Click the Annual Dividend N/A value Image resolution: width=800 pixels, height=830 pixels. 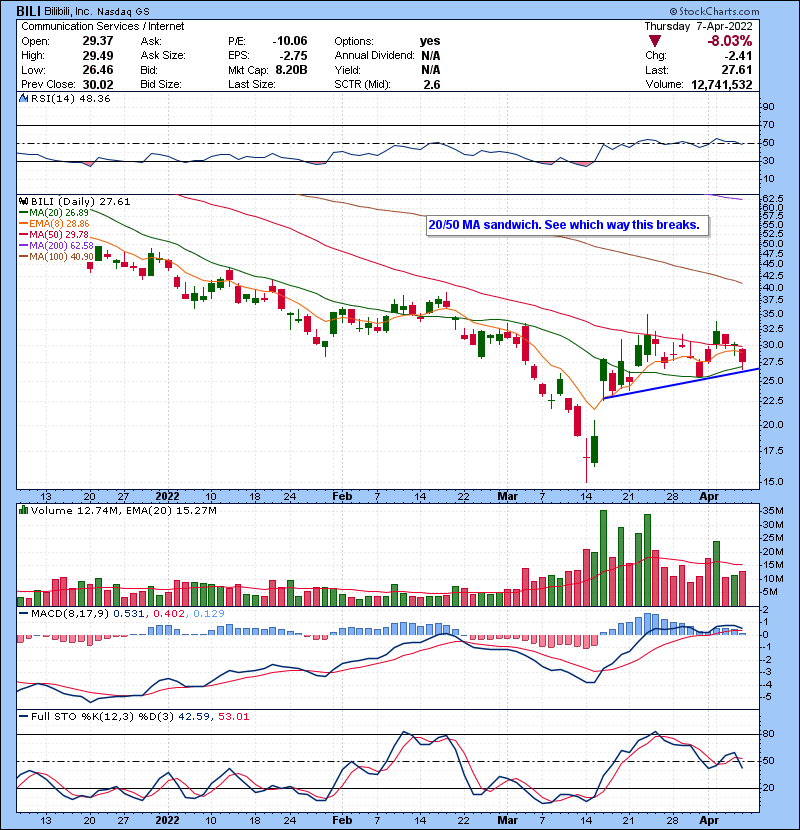tap(431, 56)
